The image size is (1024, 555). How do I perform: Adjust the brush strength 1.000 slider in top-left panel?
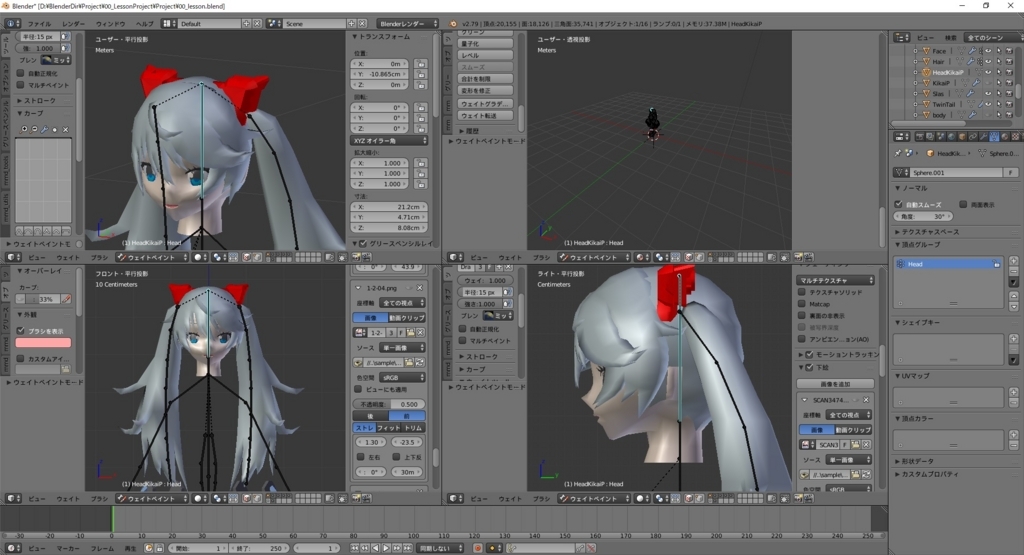pos(38,48)
